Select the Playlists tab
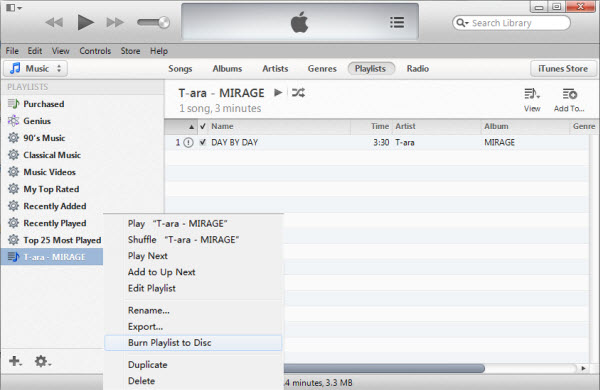600x390 pixels. point(370,69)
